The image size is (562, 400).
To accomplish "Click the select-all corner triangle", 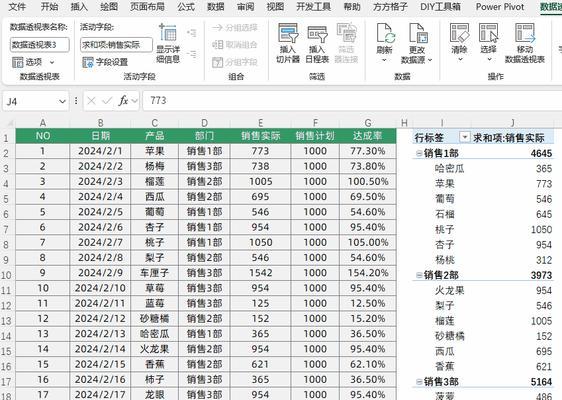I will (x=10, y=123).
